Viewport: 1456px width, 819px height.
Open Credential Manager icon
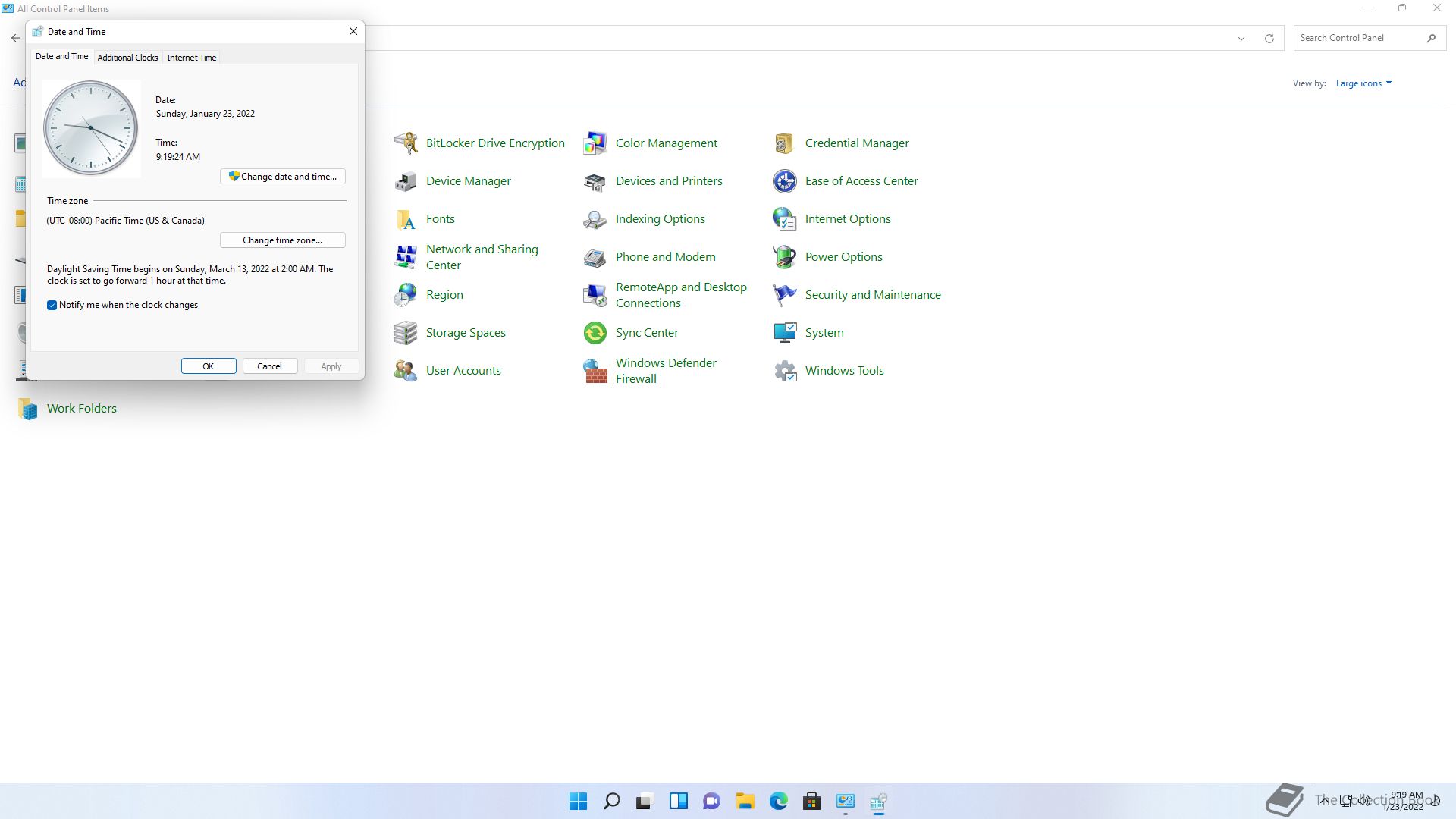785,143
